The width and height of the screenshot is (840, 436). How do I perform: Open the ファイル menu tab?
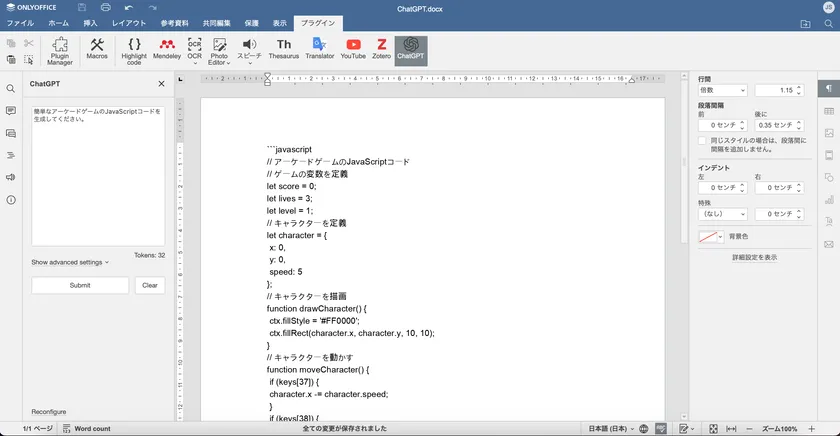tap(21, 21)
